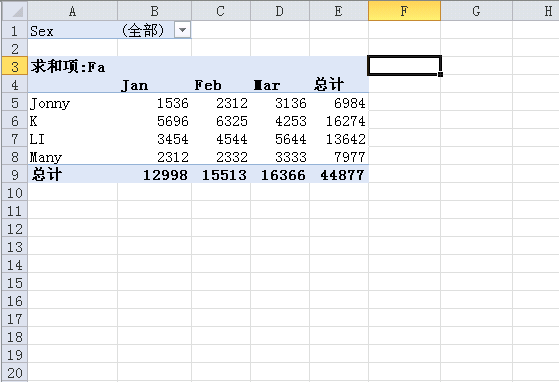Click the cell with value 5696
Screen dimensions: 559x382
click(x=154, y=120)
